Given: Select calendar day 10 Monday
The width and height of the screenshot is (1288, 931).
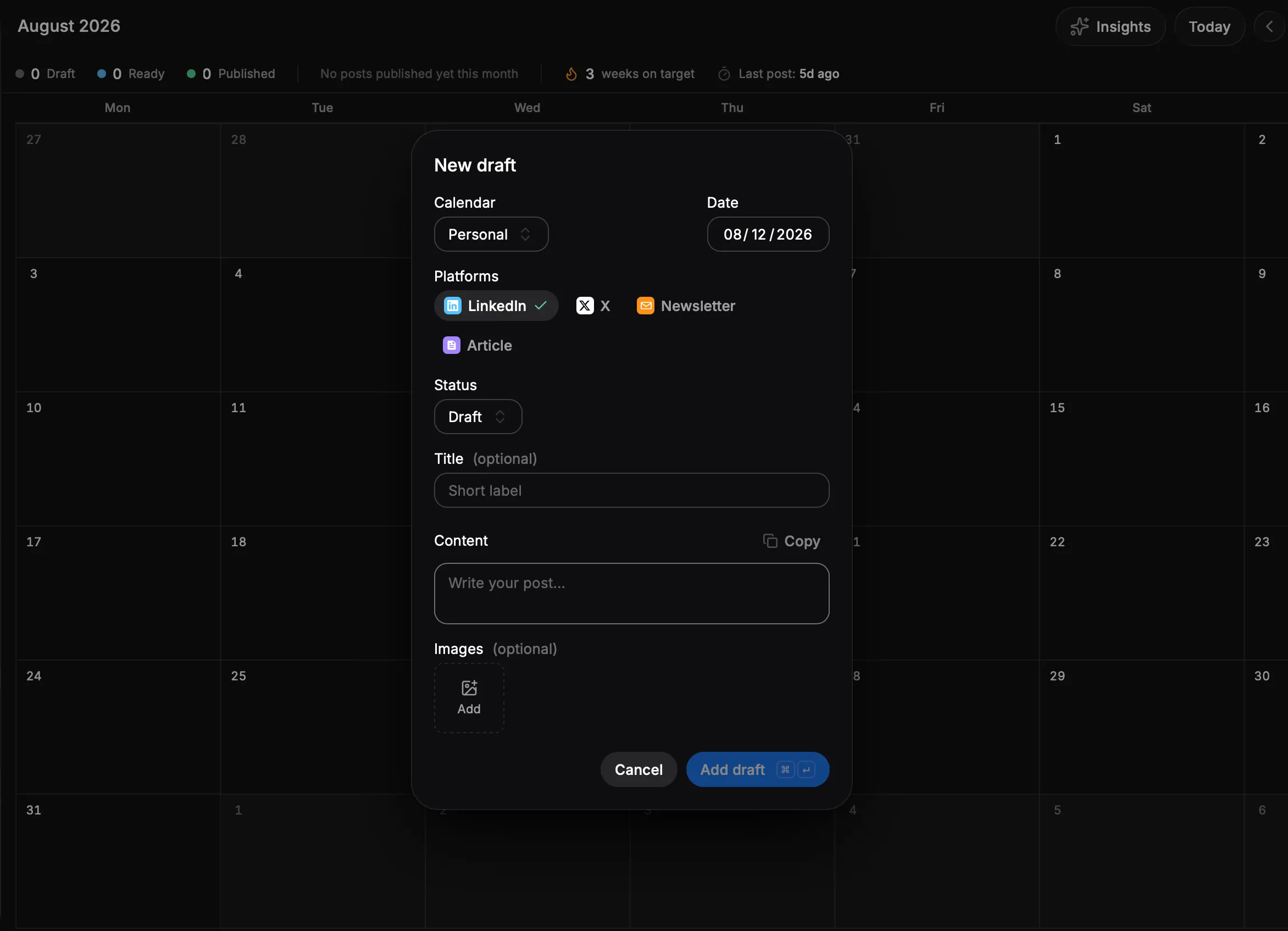Looking at the screenshot, I should pyautogui.click(x=118, y=459).
